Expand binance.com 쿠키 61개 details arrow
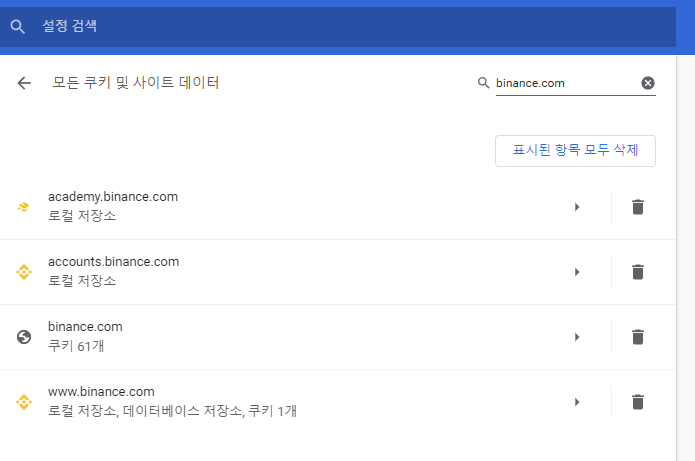695x461 pixels. 577,337
